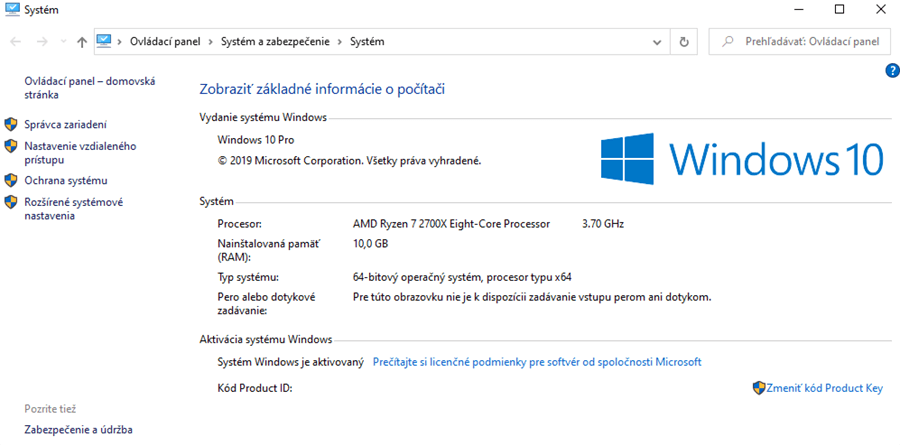Click the shield icon next to Ochrana systému
This screenshot has width=900, height=446.
click(x=11, y=181)
